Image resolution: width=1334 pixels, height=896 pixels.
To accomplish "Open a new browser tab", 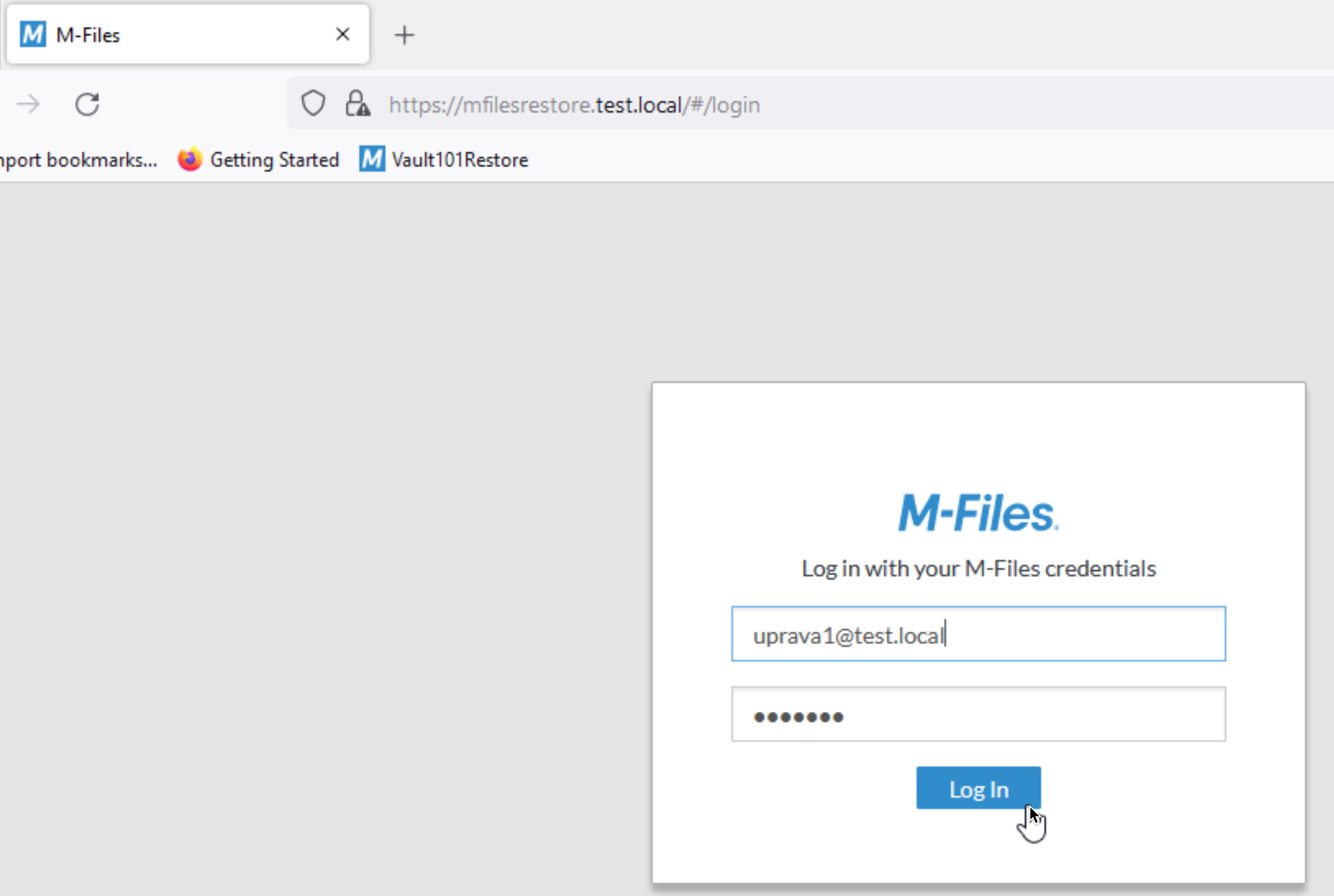I will 404,35.
